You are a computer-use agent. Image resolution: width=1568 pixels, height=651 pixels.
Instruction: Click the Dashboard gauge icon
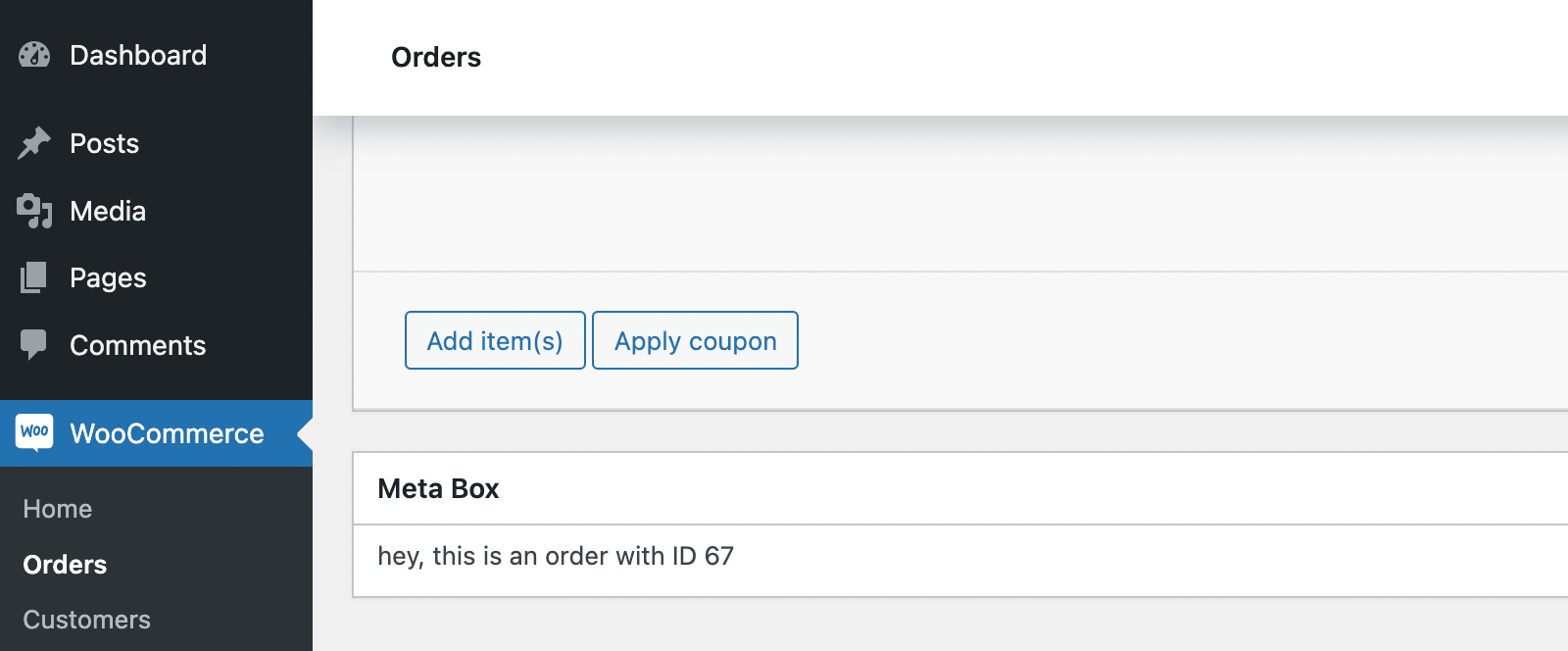point(33,55)
